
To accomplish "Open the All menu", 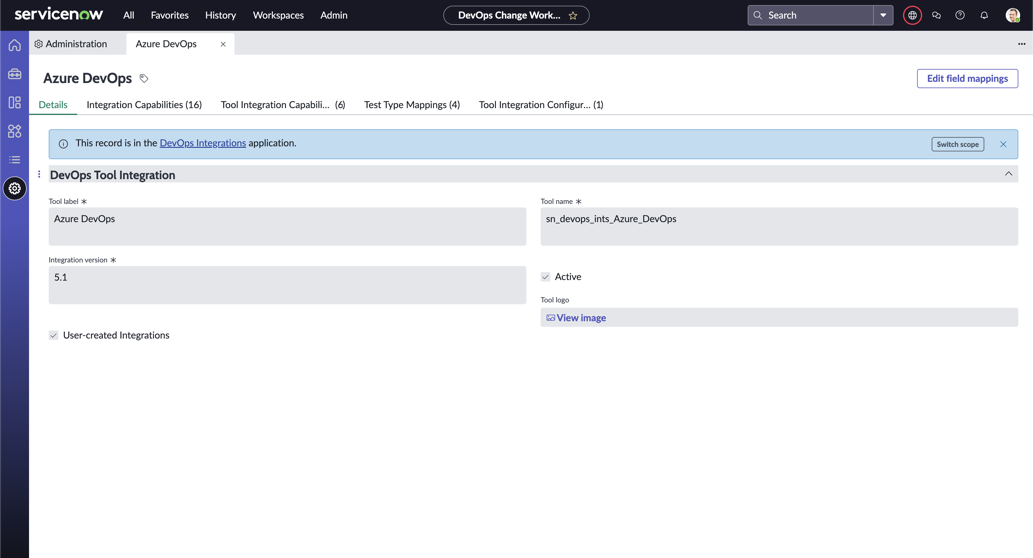I will [128, 15].
